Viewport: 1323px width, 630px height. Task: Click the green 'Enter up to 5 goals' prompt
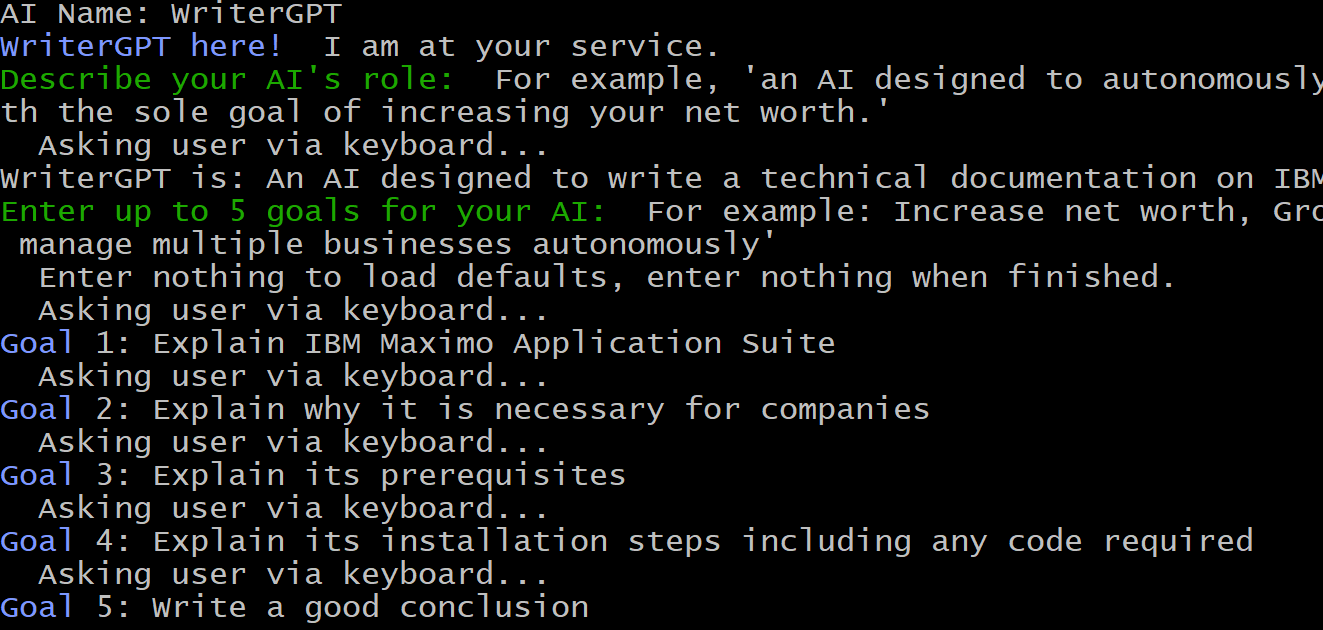pos(303,212)
